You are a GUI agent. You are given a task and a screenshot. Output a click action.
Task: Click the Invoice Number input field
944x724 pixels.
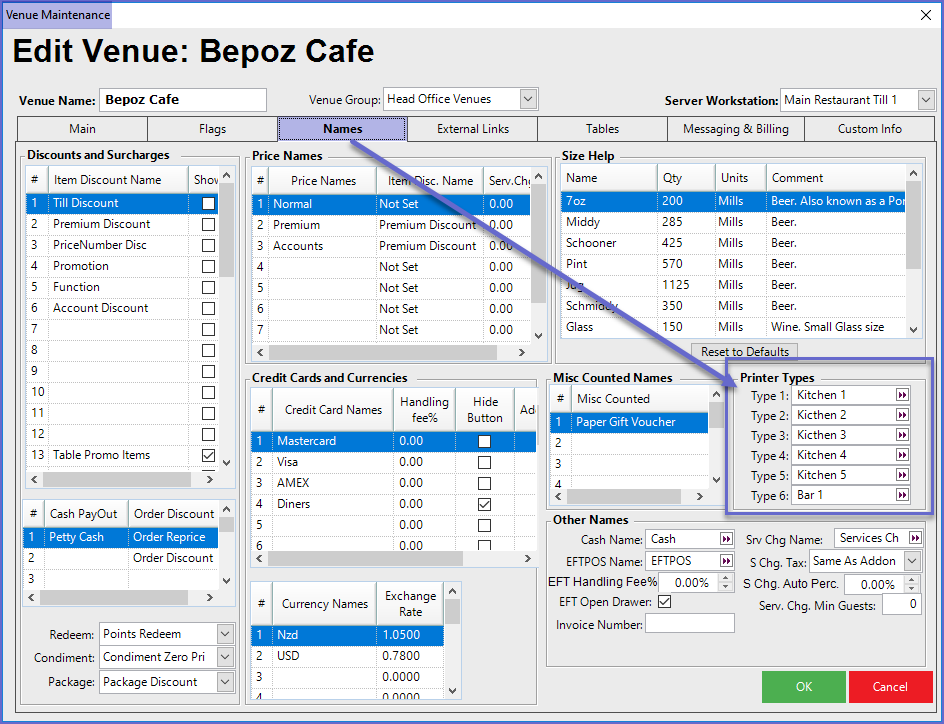pos(690,624)
